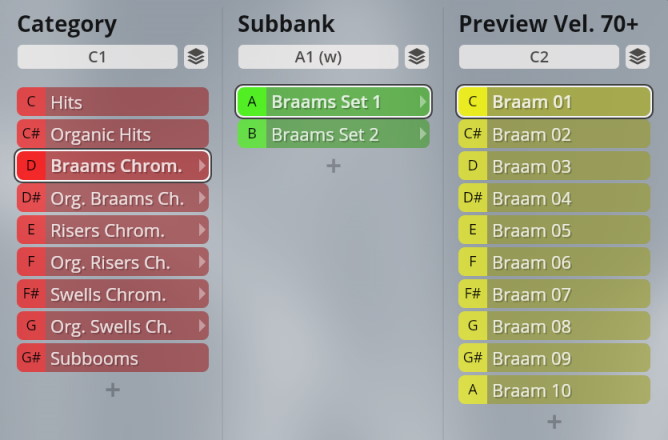Screen dimensions: 668x440
Task: Select the Subbooms category
Action: point(113,358)
